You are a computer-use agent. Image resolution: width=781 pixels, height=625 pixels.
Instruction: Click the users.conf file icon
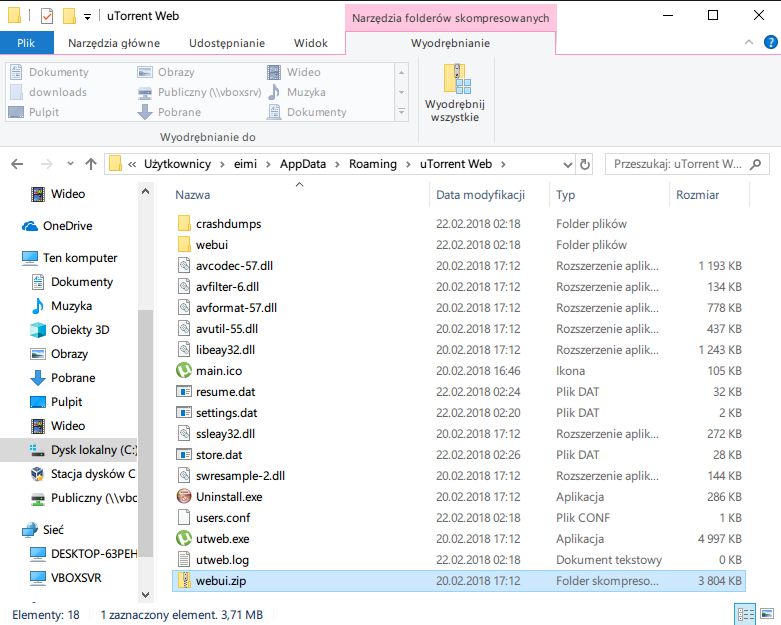point(184,517)
